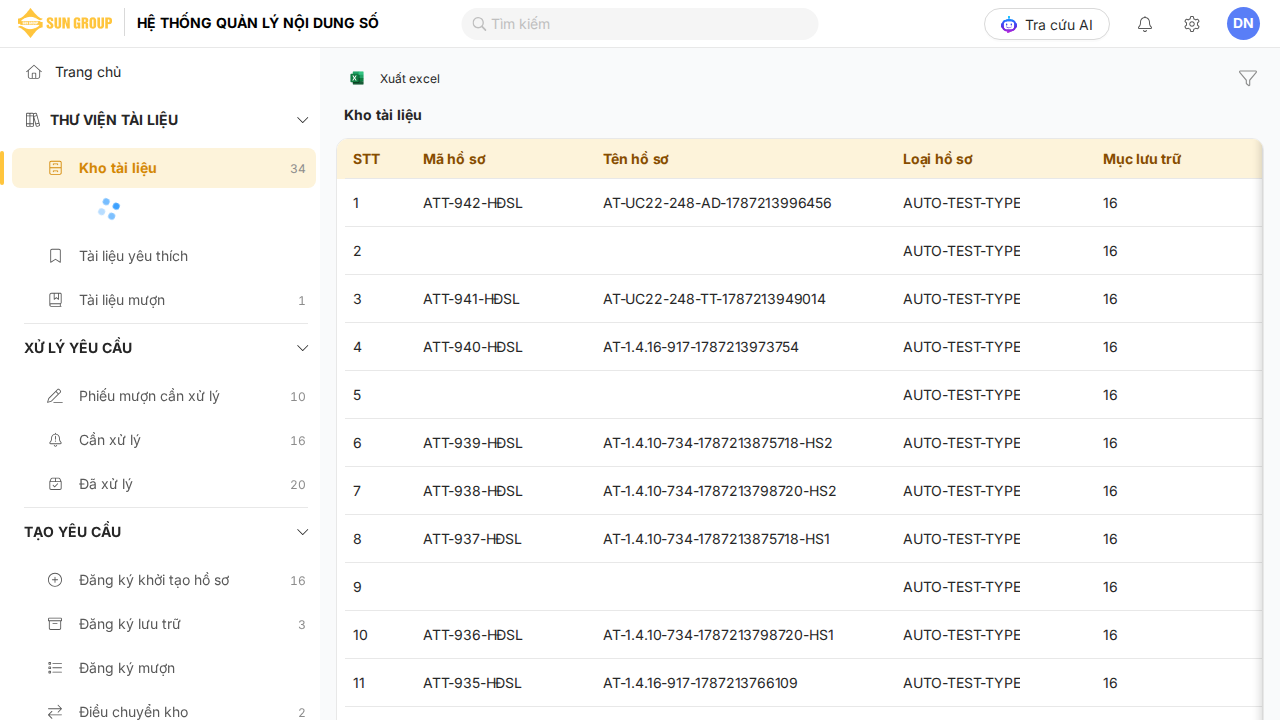Click the search magnifier icon

tap(479, 24)
